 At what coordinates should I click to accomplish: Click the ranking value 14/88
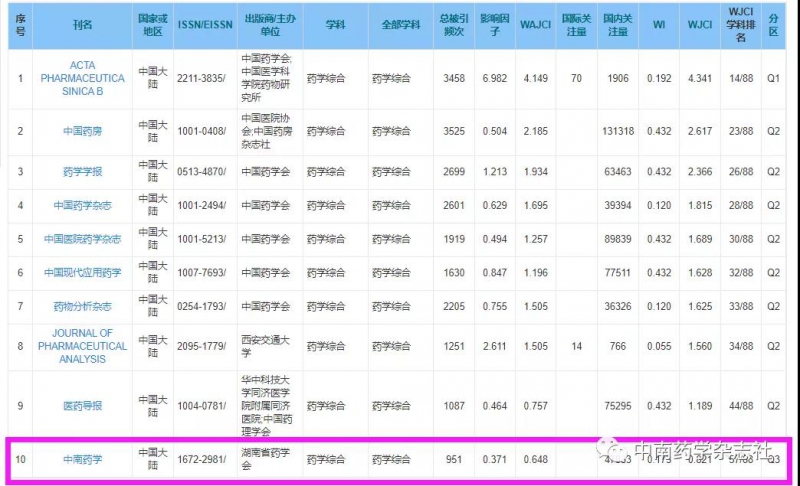click(x=741, y=78)
